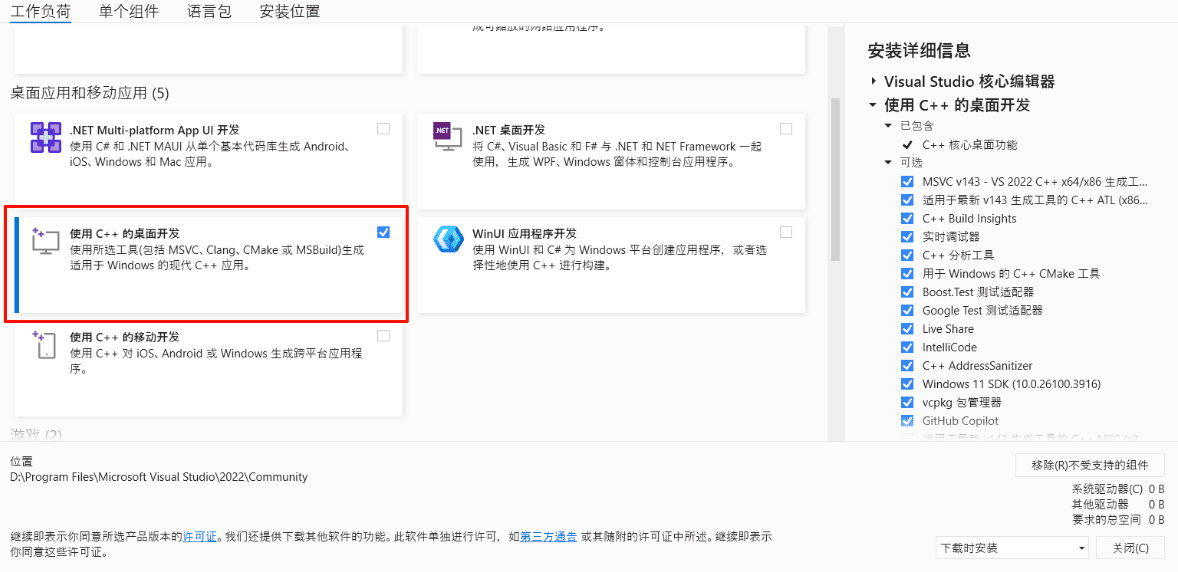1178x572 pixels.
Task: Uncheck vcpkg 包管理器 component
Action: pos(908,403)
